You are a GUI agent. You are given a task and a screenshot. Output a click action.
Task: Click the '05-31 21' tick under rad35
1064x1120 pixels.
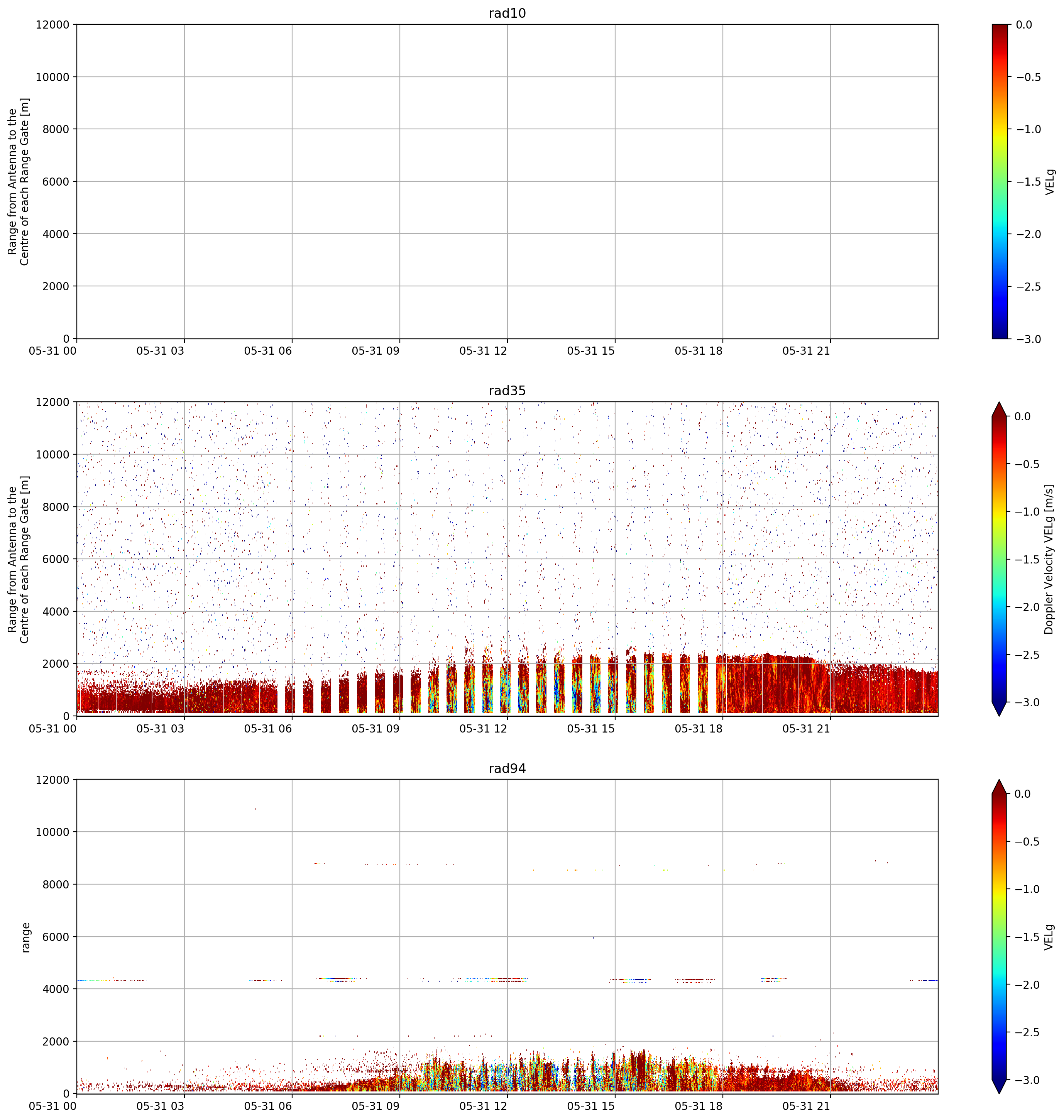[x=806, y=729]
